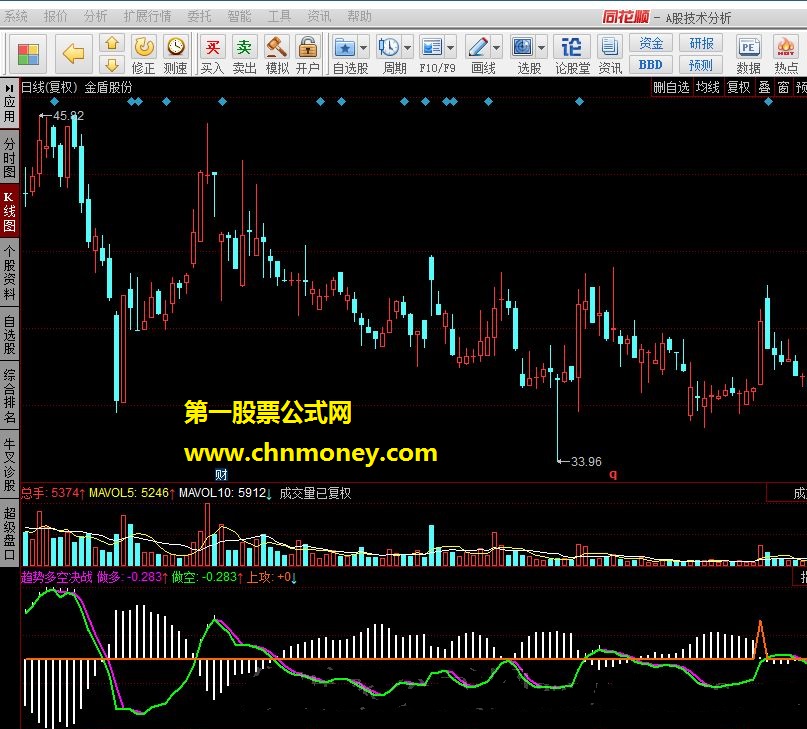Open the 报价 menu
Viewport: 807px width, 729px height.
[56, 16]
